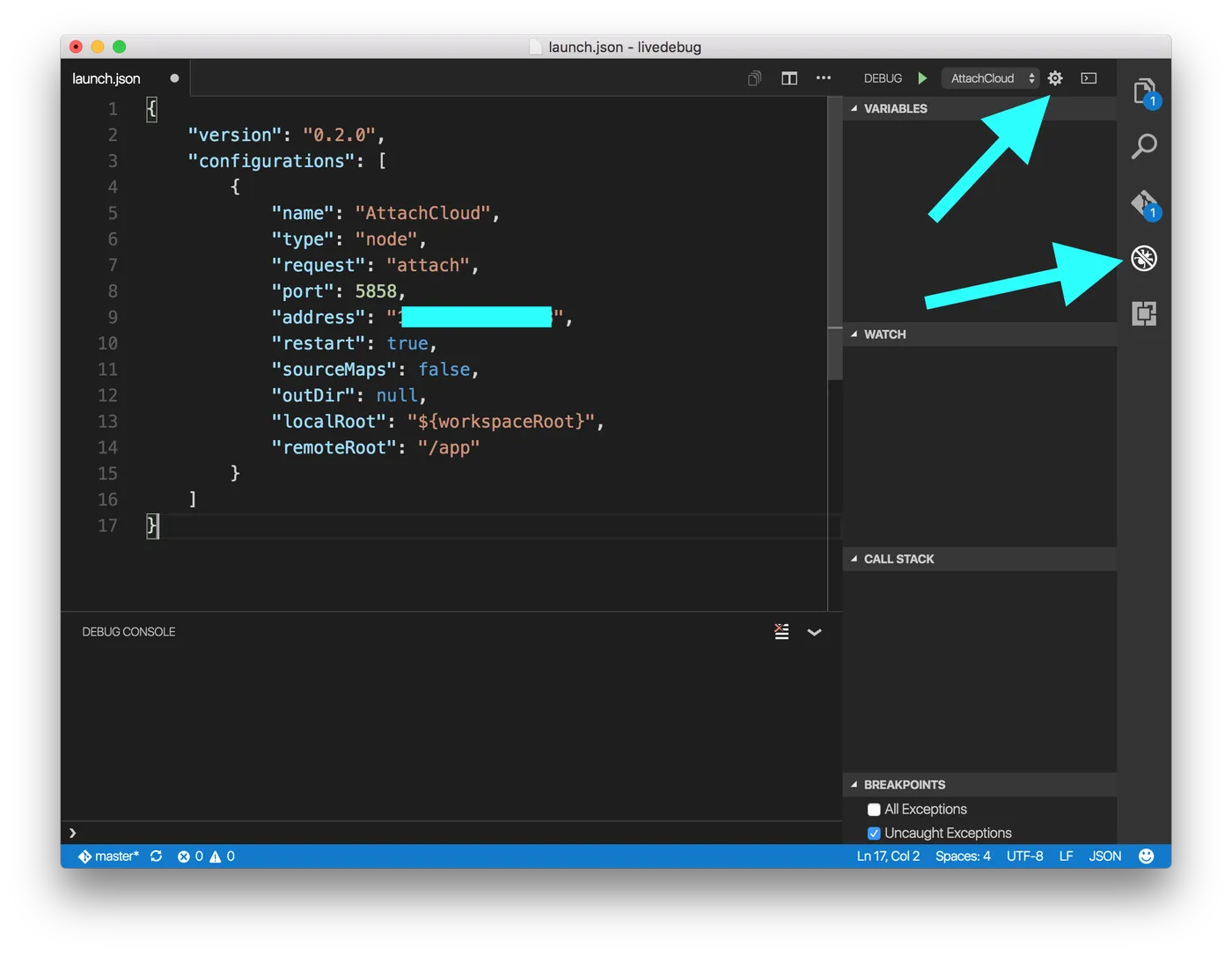The height and width of the screenshot is (955, 1232).
Task: Open the Explorer sidebar icon
Action: pos(1144,91)
